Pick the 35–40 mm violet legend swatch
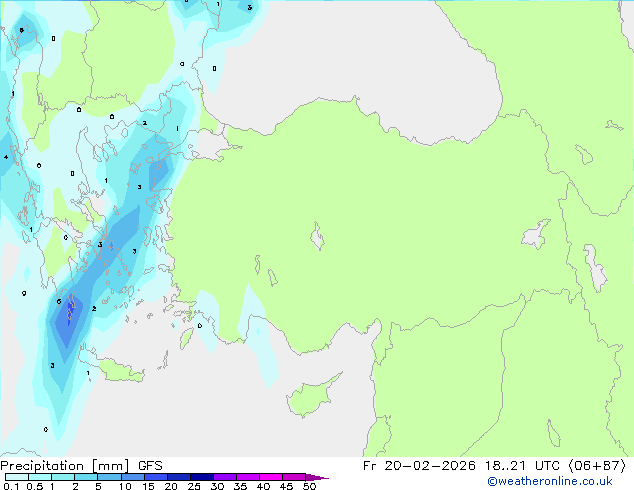The image size is (634, 490). 248,477
